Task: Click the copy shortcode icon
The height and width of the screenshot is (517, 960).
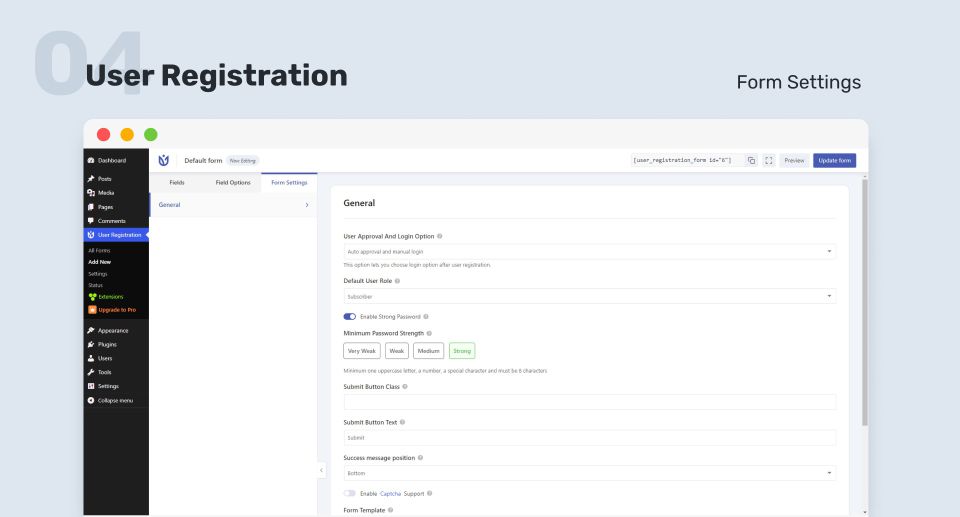Action: point(751,160)
